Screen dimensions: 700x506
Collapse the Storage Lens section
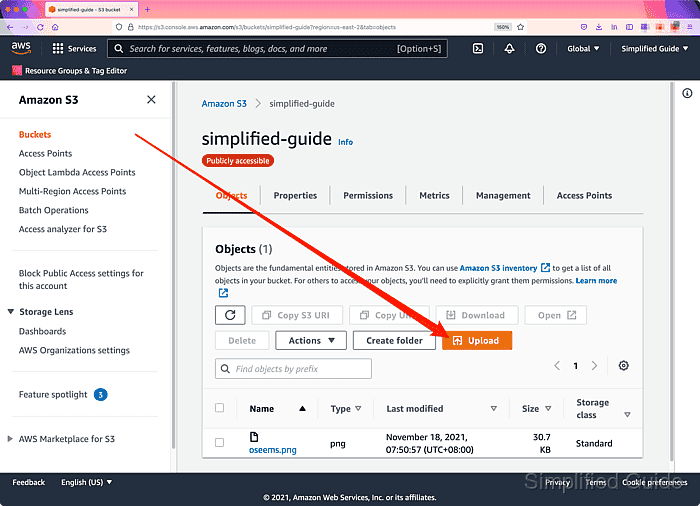(11, 312)
